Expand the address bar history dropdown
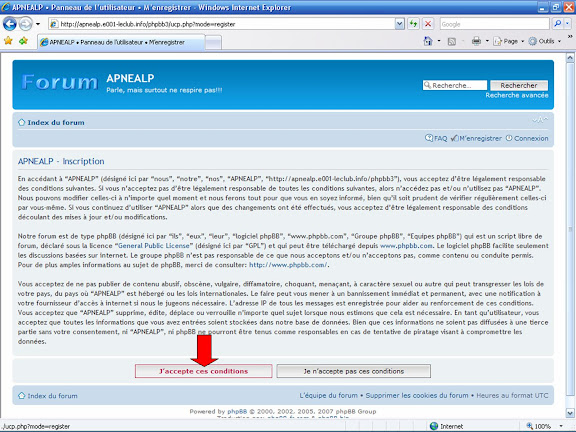This screenshot has width=576, height=432. tap(400, 24)
